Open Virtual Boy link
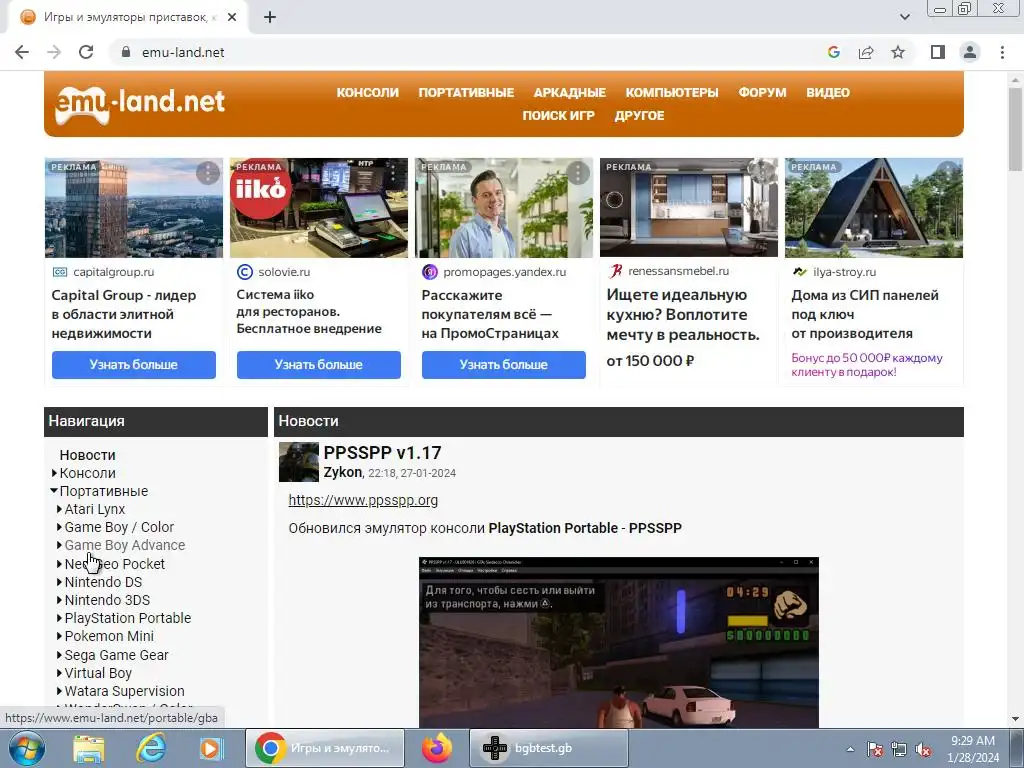The height and width of the screenshot is (768, 1024). coord(98,673)
